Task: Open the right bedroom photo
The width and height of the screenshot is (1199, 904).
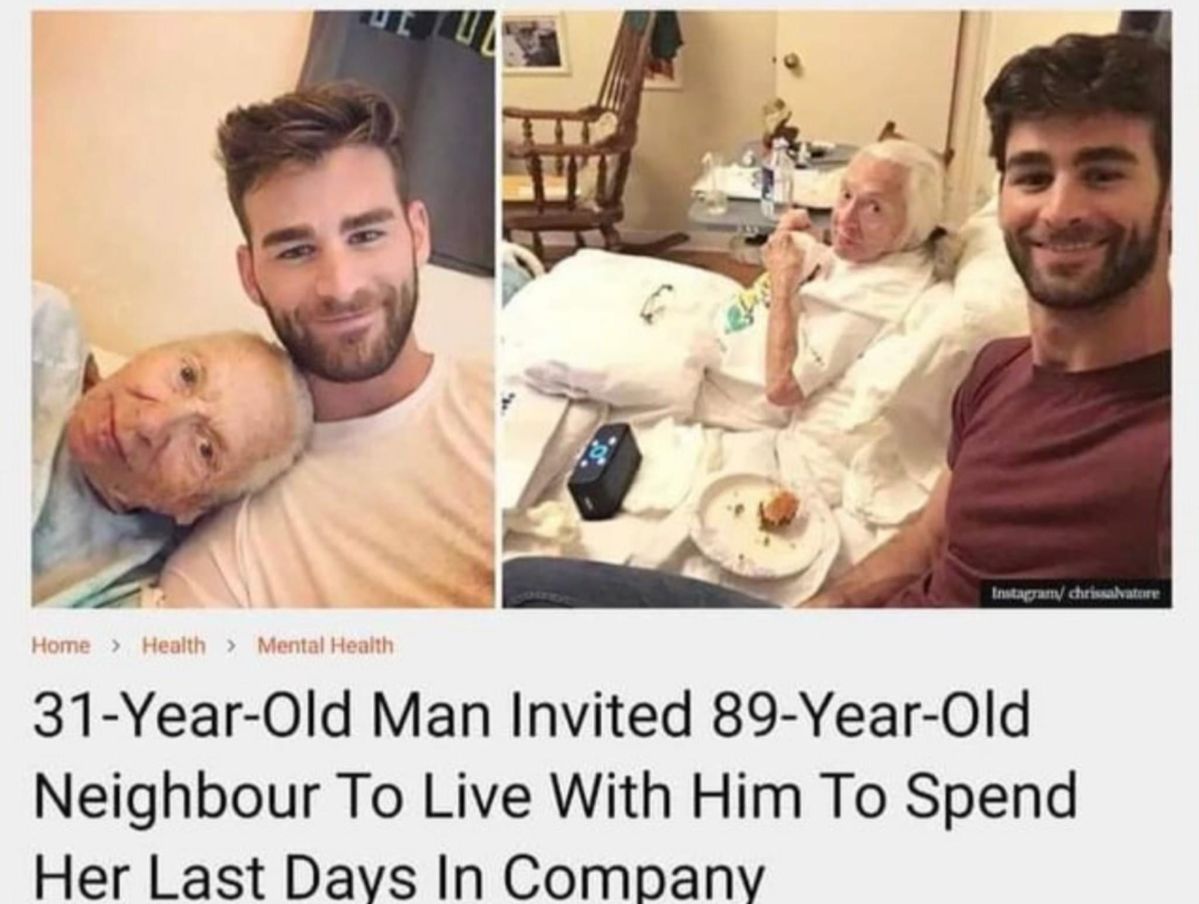Action: (837, 309)
